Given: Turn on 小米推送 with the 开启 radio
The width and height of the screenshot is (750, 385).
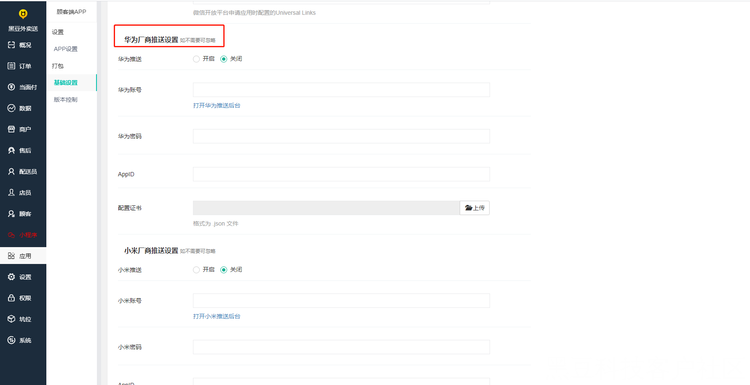Looking at the screenshot, I should click(196, 270).
